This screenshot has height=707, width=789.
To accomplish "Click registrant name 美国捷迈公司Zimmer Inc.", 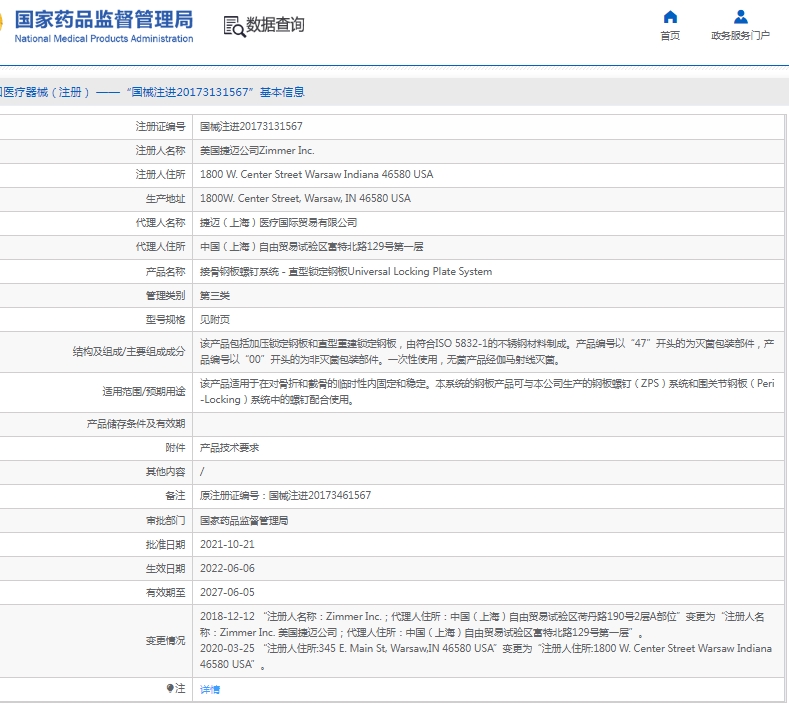I will [x=257, y=150].
